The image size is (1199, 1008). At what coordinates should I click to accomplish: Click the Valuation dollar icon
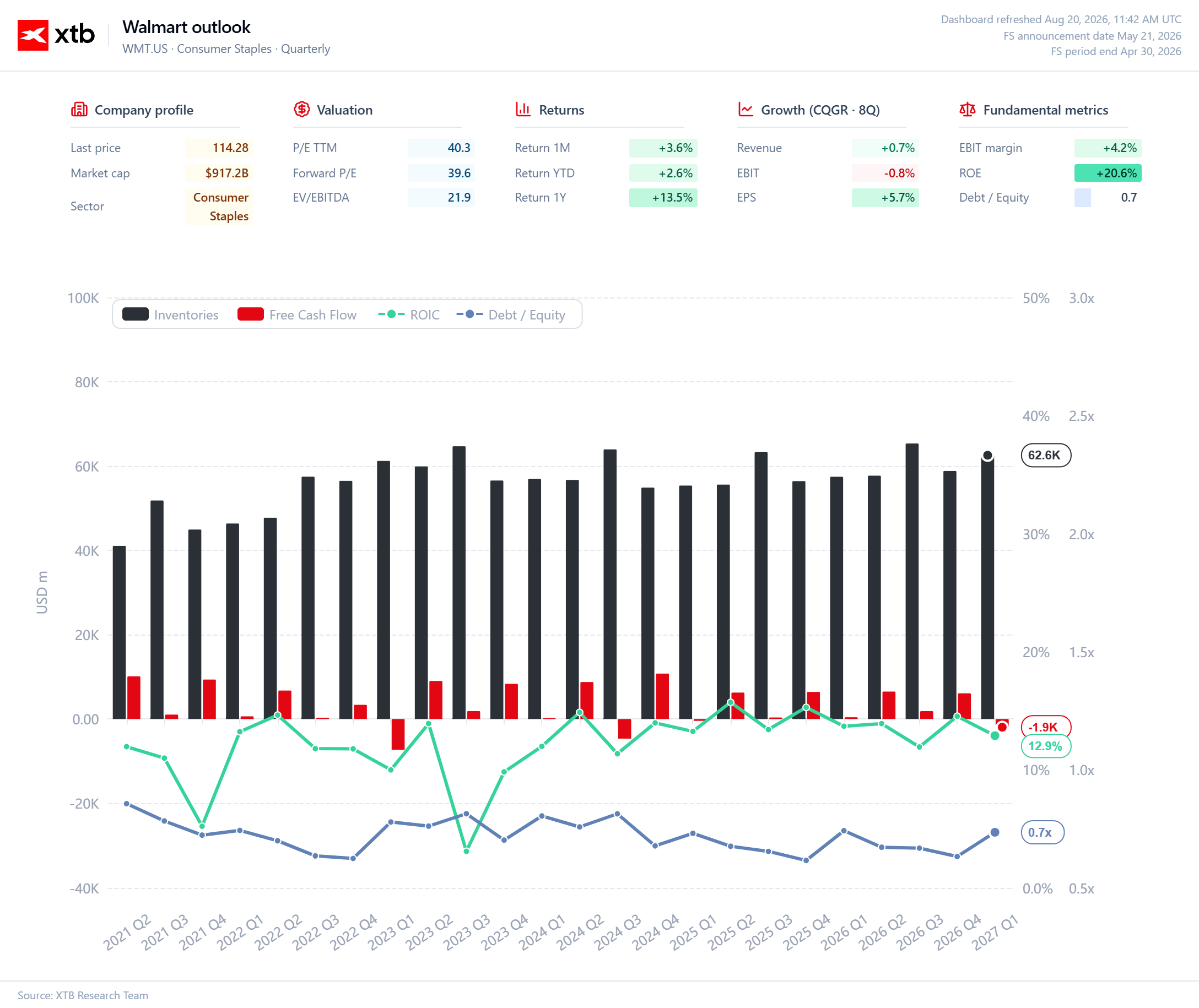point(302,109)
